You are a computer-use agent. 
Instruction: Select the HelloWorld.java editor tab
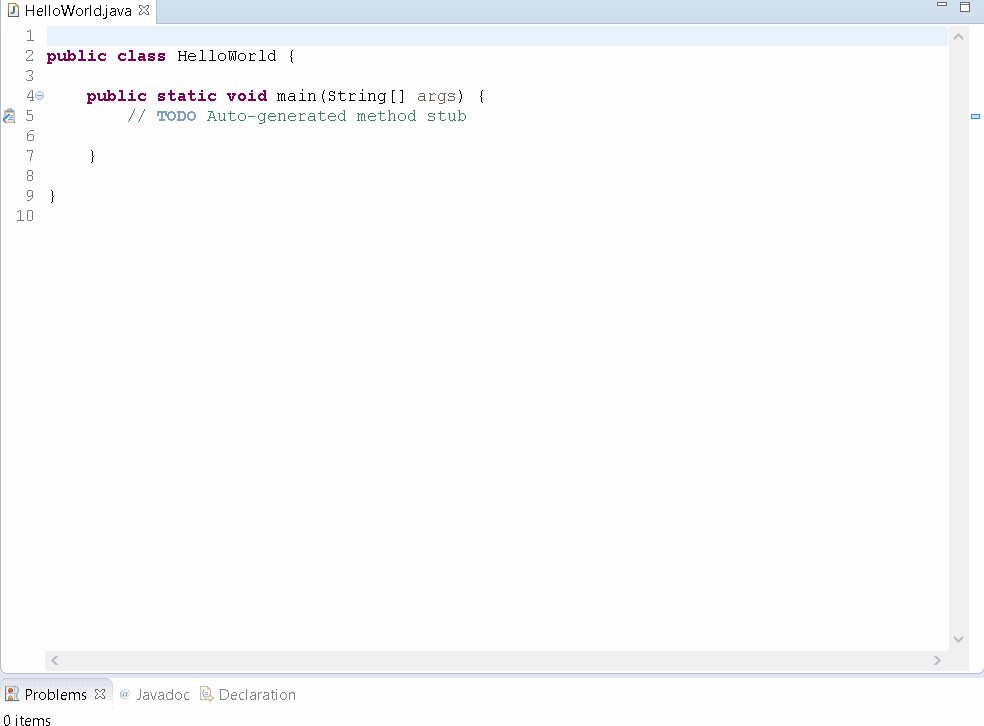coord(70,11)
